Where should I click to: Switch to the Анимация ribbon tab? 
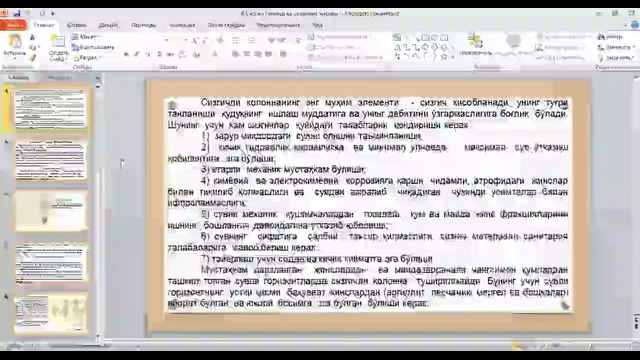[x=182, y=25]
